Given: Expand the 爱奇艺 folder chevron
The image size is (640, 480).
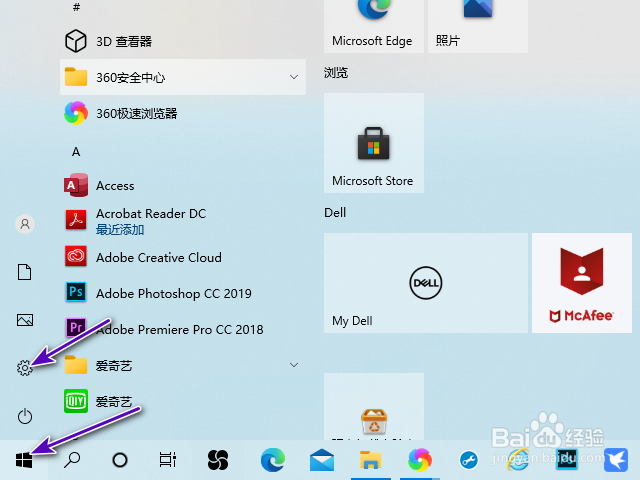Looking at the screenshot, I should point(294,365).
